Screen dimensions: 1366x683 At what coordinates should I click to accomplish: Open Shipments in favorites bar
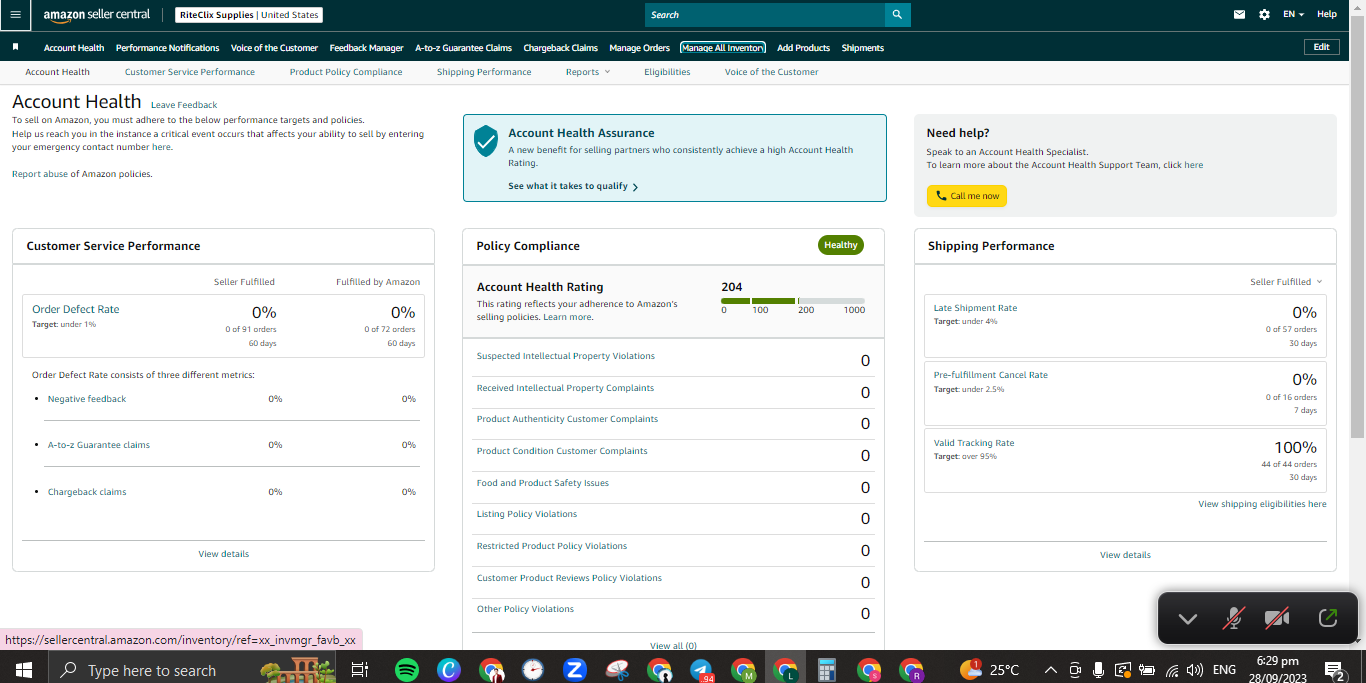863,48
